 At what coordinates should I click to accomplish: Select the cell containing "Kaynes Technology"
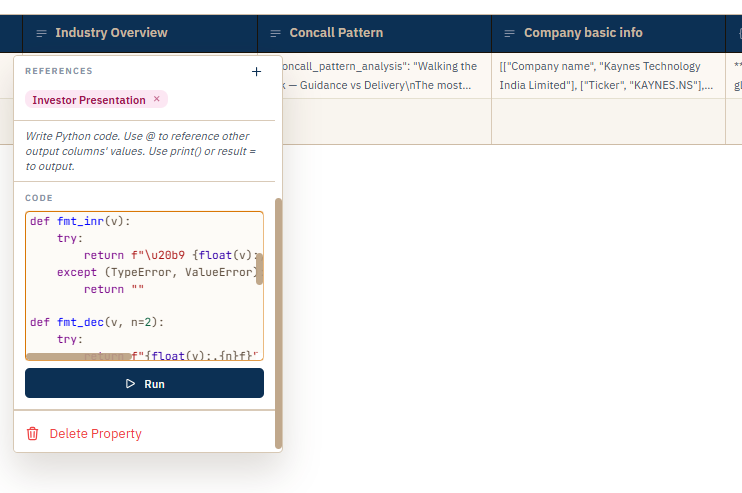pyautogui.click(x=609, y=76)
